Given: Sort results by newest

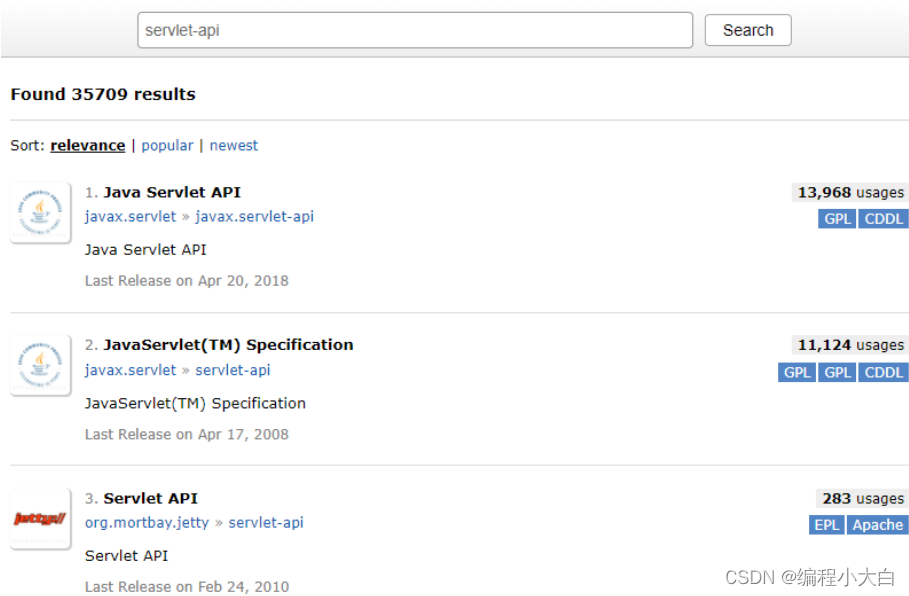Looking at the screenshot, I should tap(234, 146).
